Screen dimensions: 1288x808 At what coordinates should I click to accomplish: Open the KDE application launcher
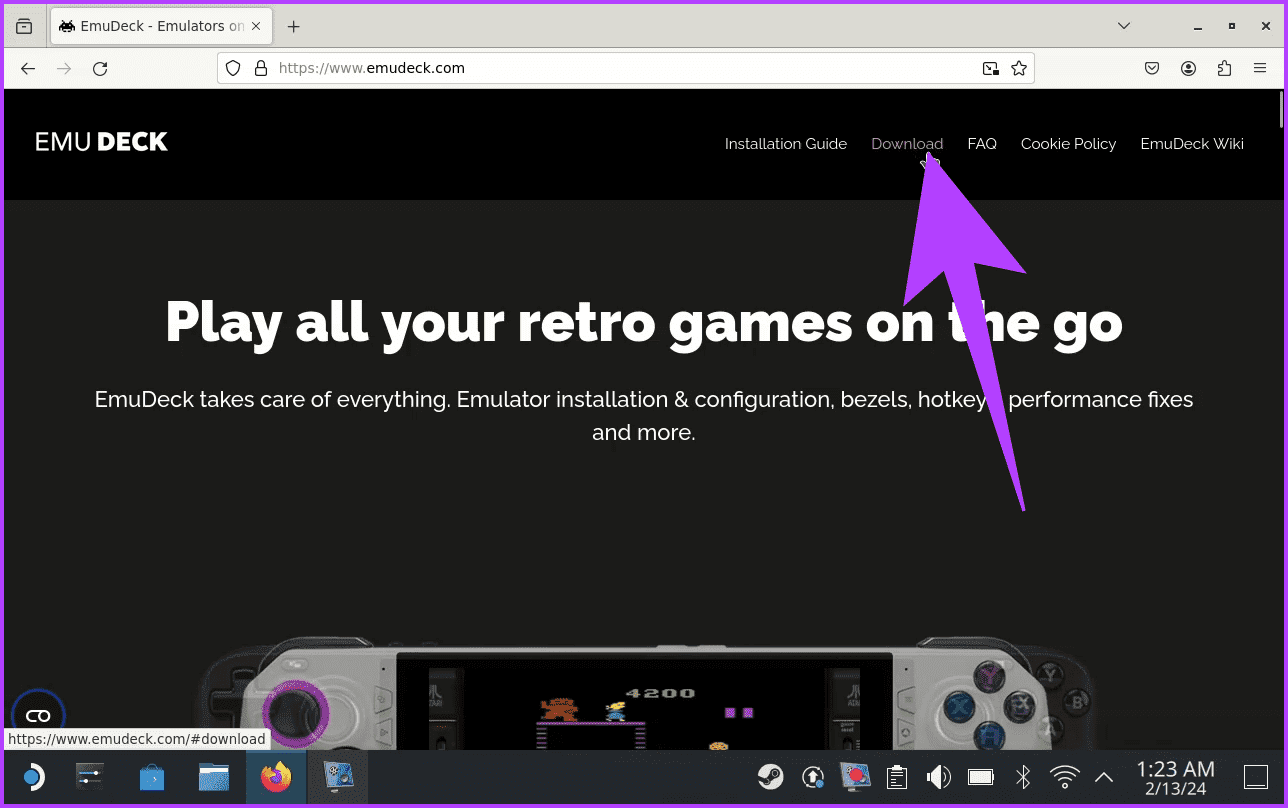(33, 777)
